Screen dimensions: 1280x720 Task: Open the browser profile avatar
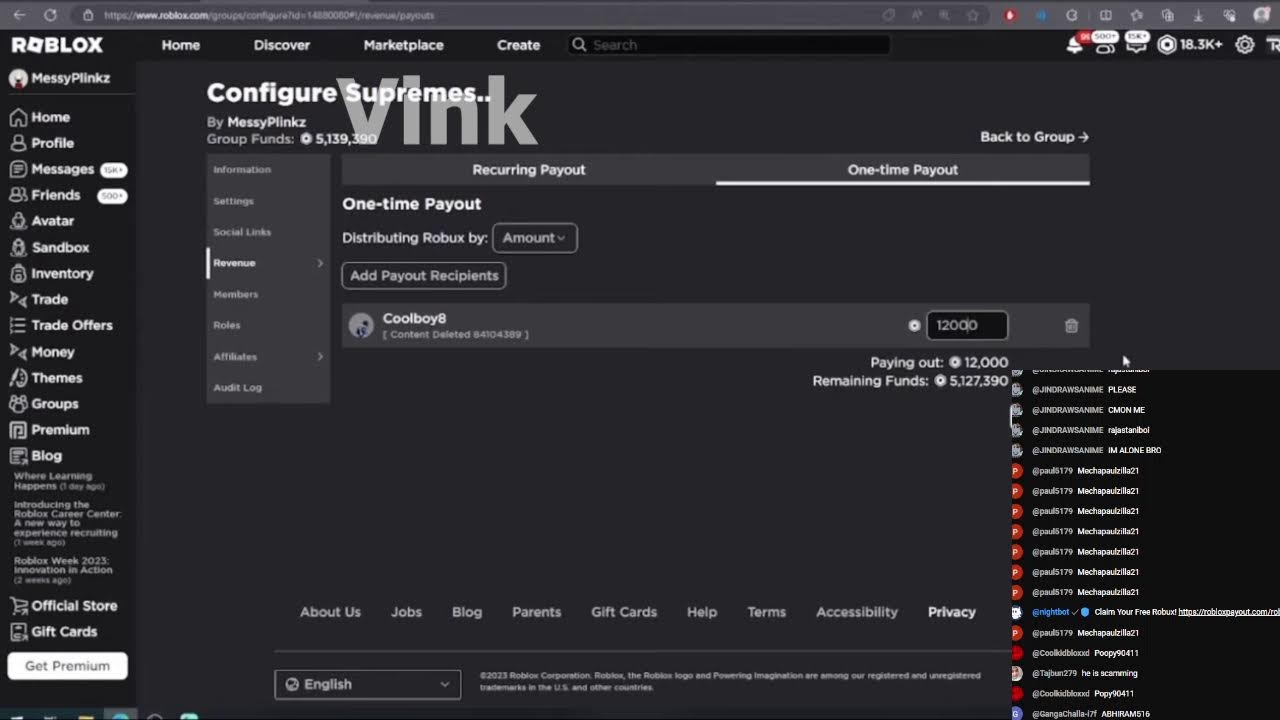[1262, 15]
